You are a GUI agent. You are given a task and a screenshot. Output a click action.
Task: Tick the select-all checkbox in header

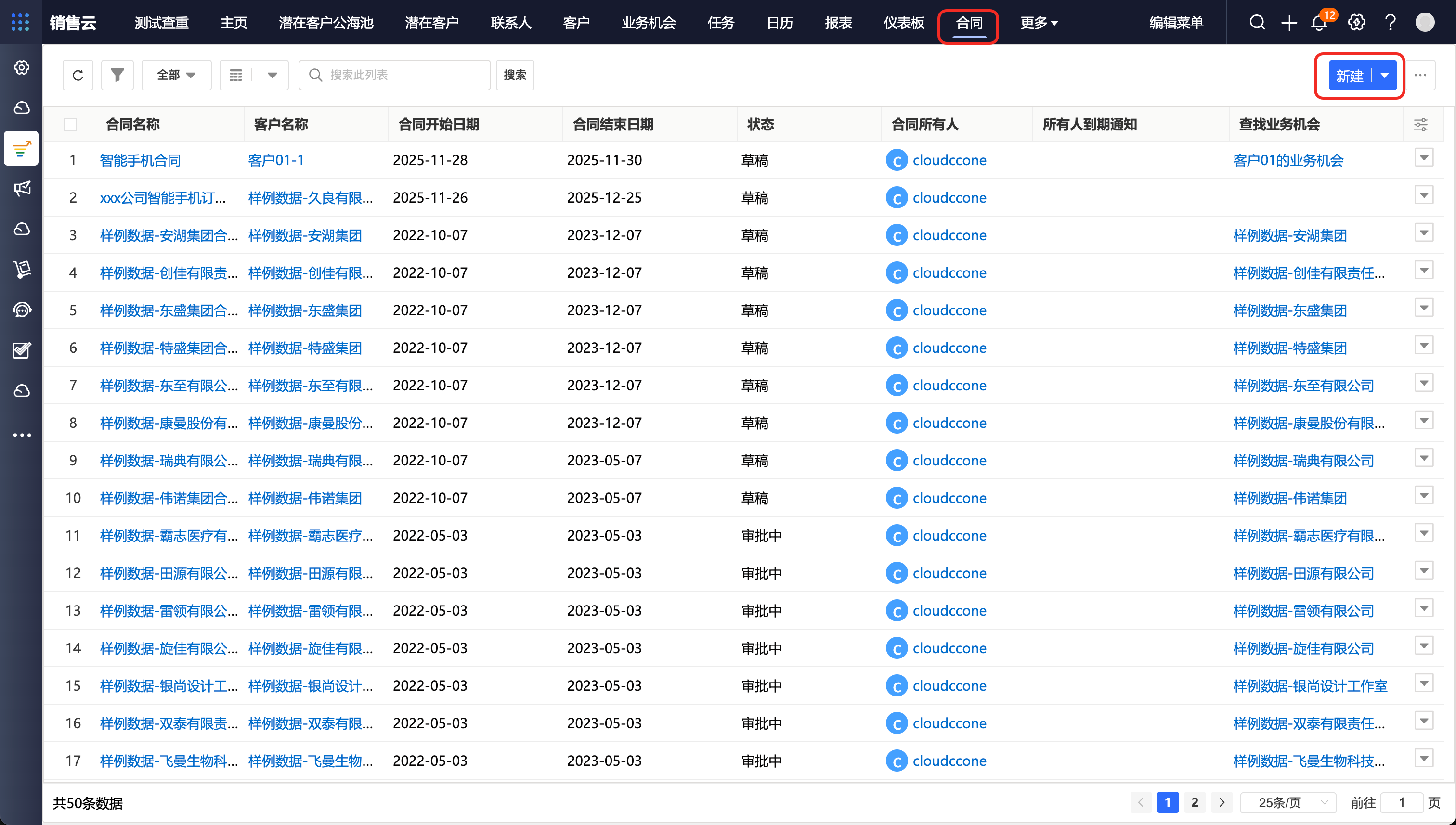click(x=70, y=125)
